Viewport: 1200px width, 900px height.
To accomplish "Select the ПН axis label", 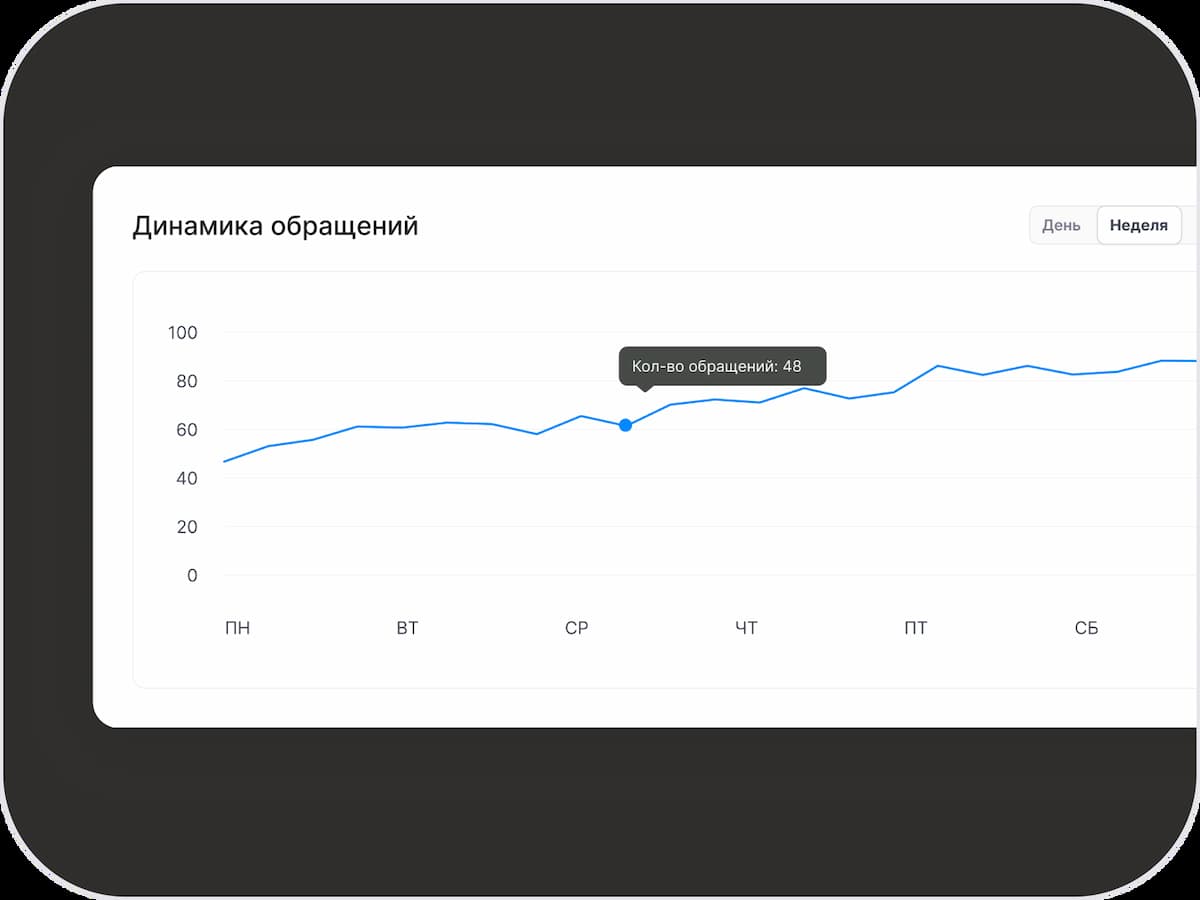I will click(x=238, y=627).
